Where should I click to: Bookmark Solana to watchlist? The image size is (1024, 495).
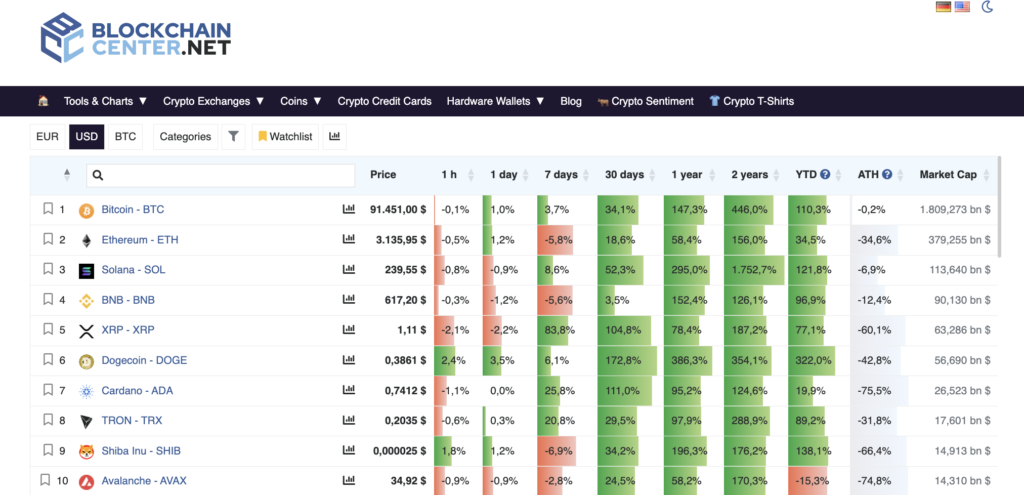tap(48, 269)
